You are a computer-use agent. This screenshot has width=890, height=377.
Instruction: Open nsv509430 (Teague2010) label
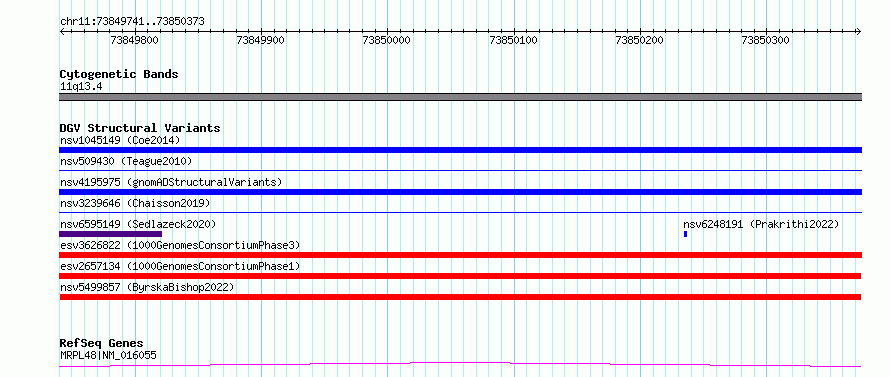[x=126, y=161]
